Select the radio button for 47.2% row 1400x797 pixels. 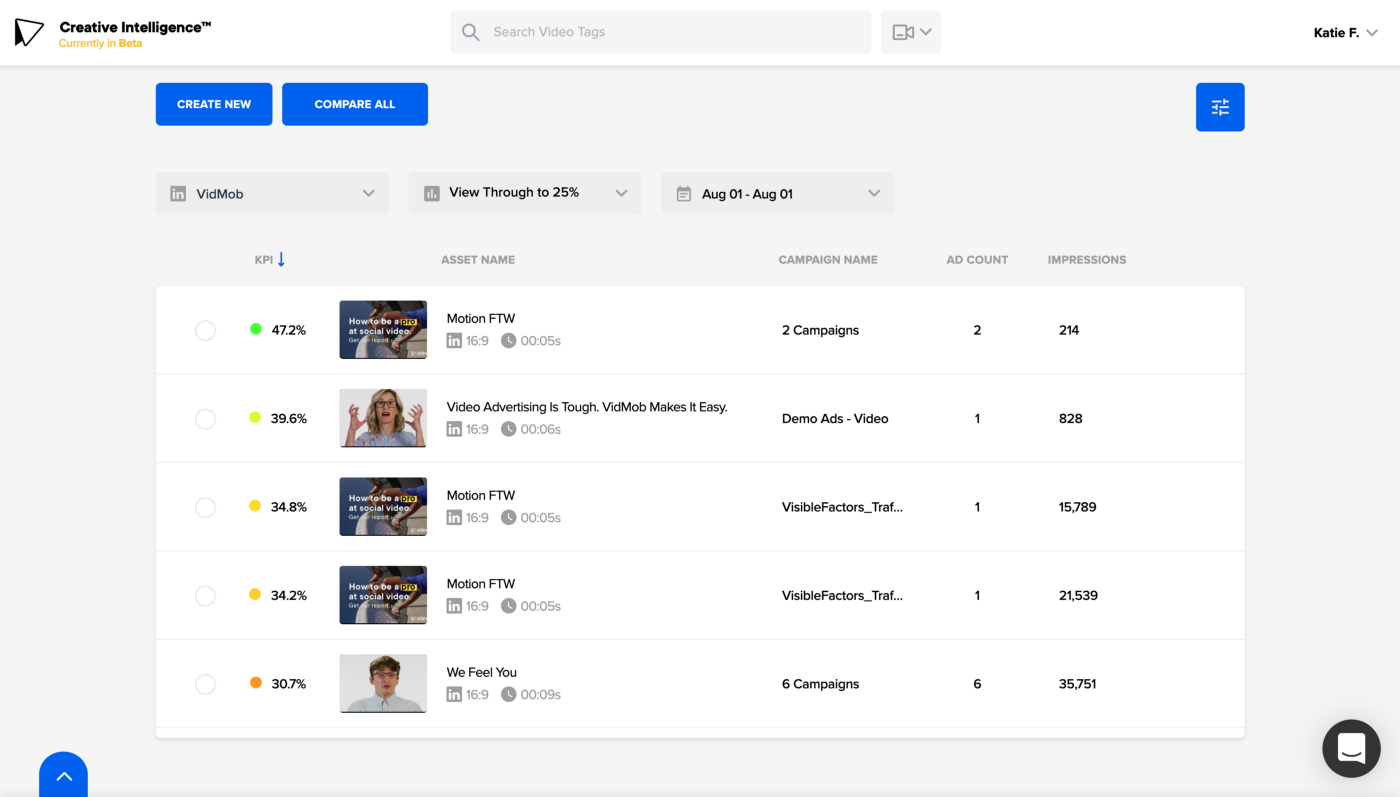(x=205, y=330)
